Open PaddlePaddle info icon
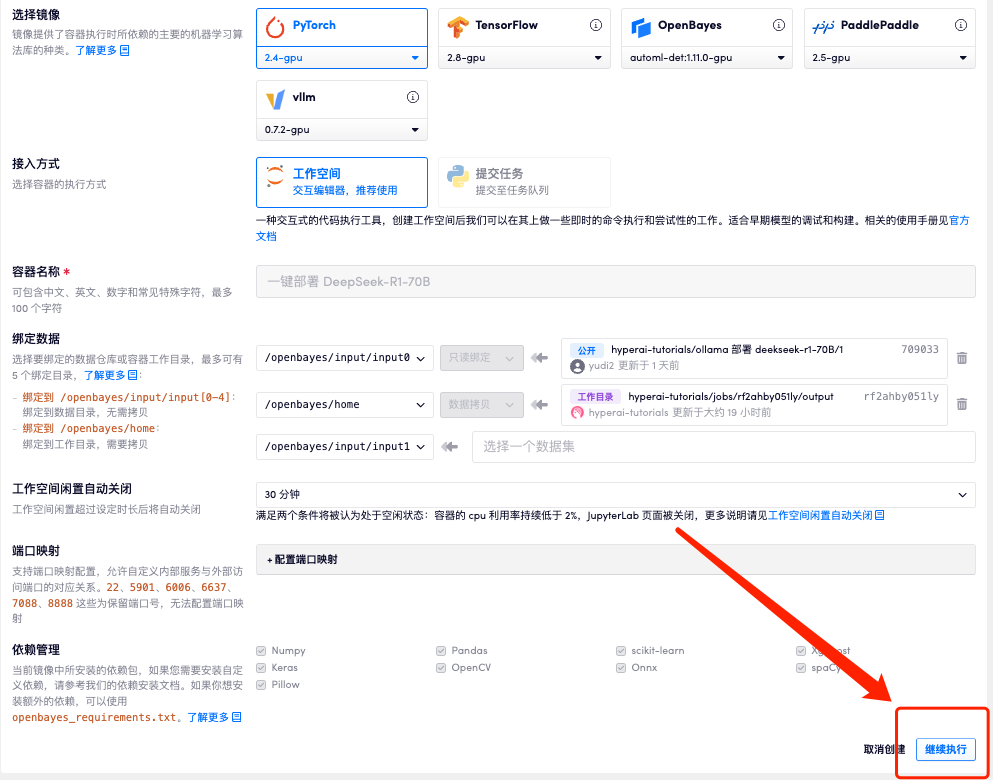 [x=961, y=25]
